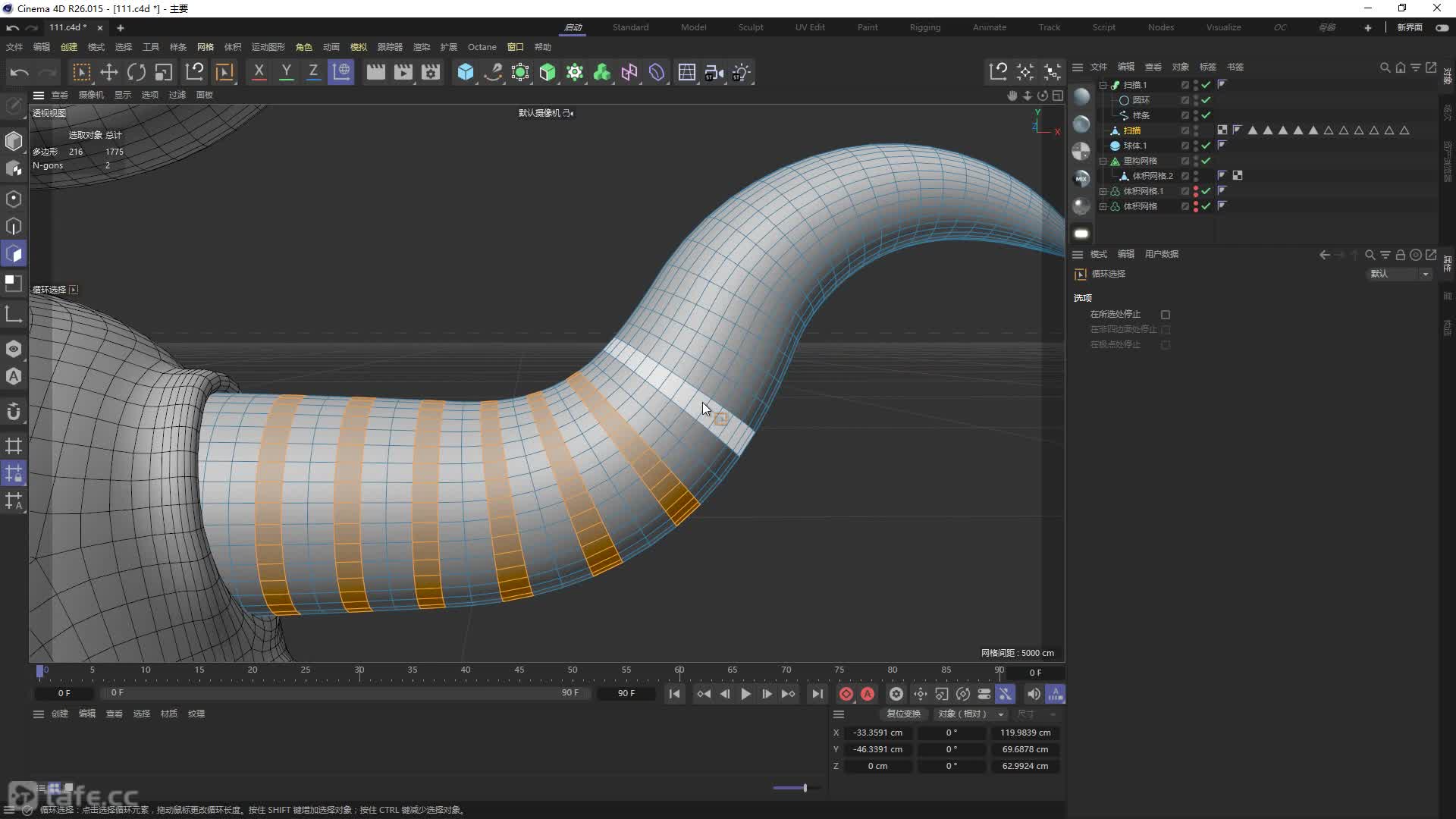Image resolution: width=1456 pixels, height=819 pixels.
Task: Go to start of animation
Action: tap(674, 694)
